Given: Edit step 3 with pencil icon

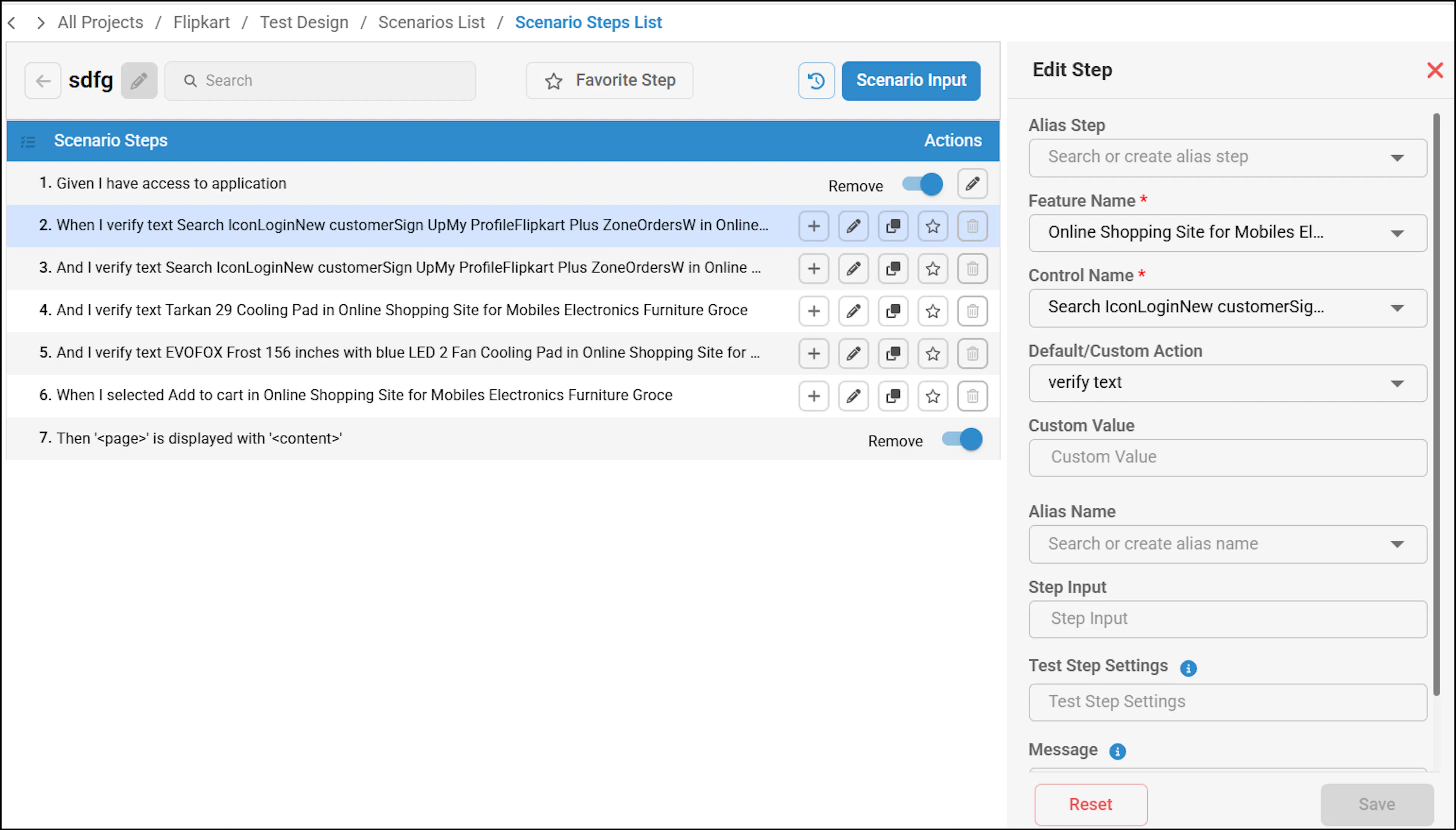Looking at the screenshot, I should [x=853, y=268].
